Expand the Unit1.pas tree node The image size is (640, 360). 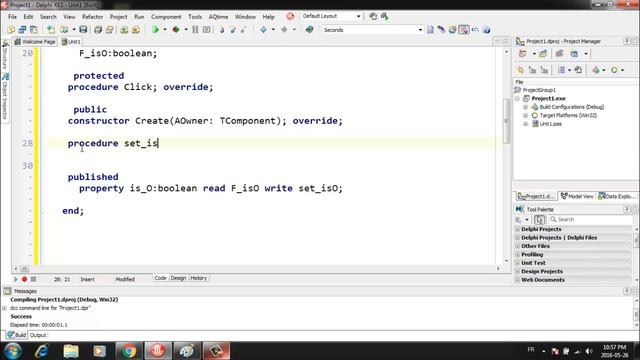(x=526, y=124)
